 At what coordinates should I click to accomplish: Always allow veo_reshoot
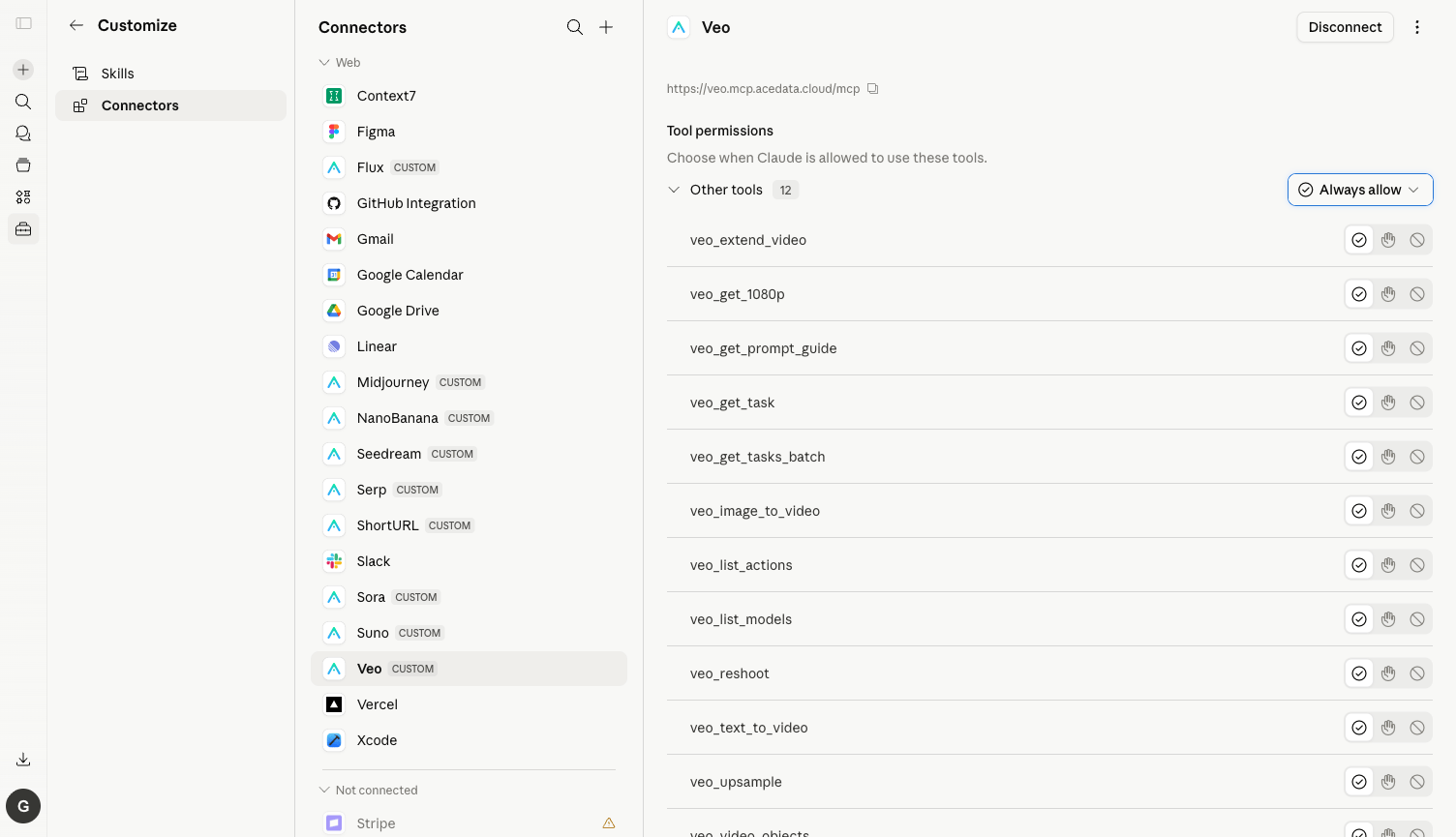tap(1359, 673)
